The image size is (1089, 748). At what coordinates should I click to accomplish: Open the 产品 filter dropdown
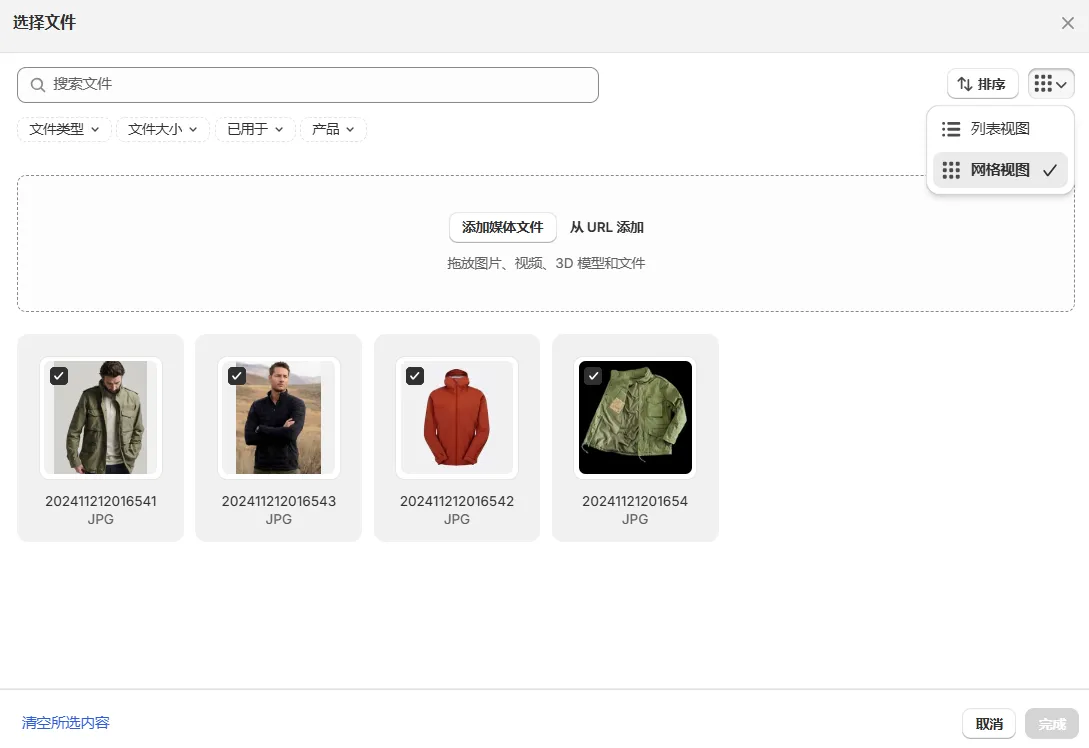click(x=333, y=129)
